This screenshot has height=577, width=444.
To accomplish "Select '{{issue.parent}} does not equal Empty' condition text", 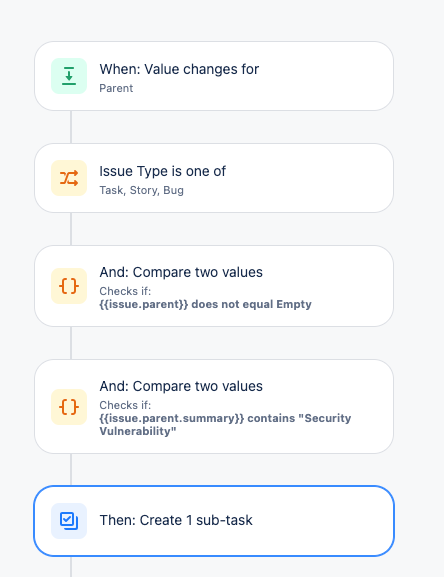I will (205, 304).
